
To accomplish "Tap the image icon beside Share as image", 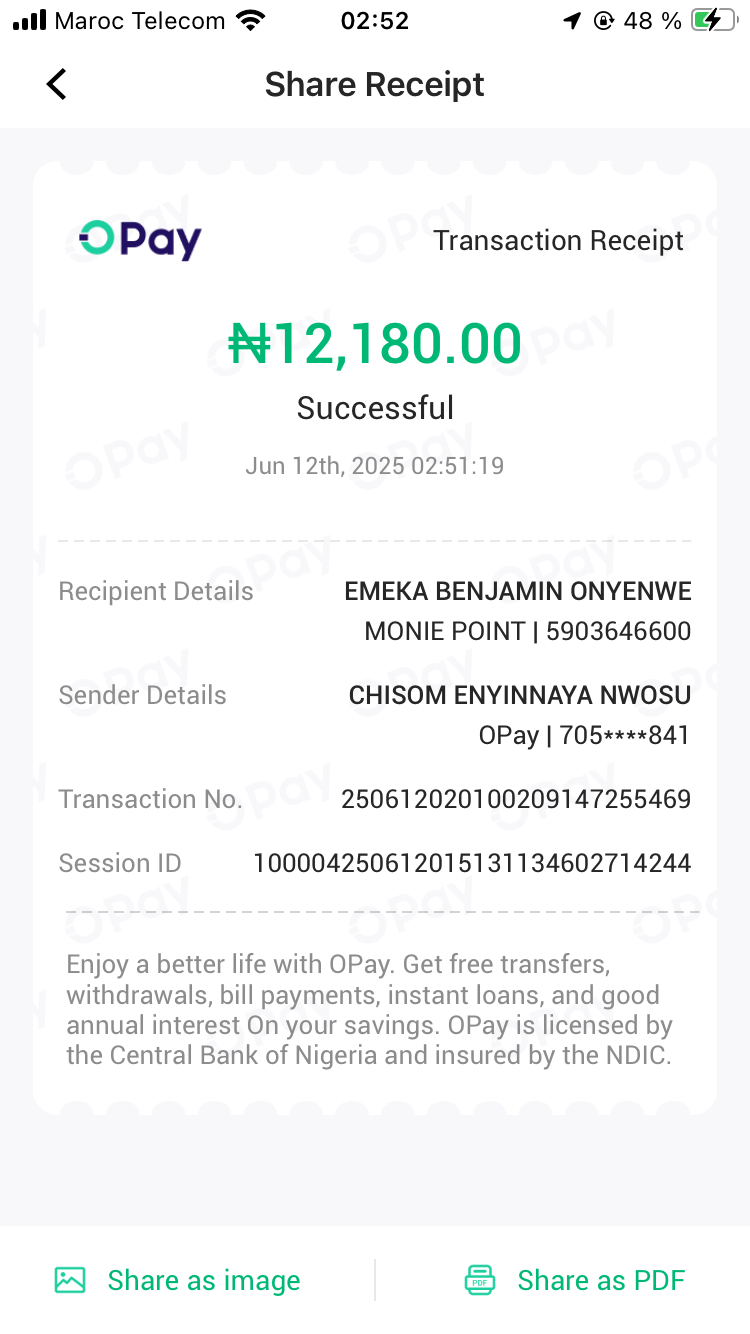I will tap(70, 1280).
